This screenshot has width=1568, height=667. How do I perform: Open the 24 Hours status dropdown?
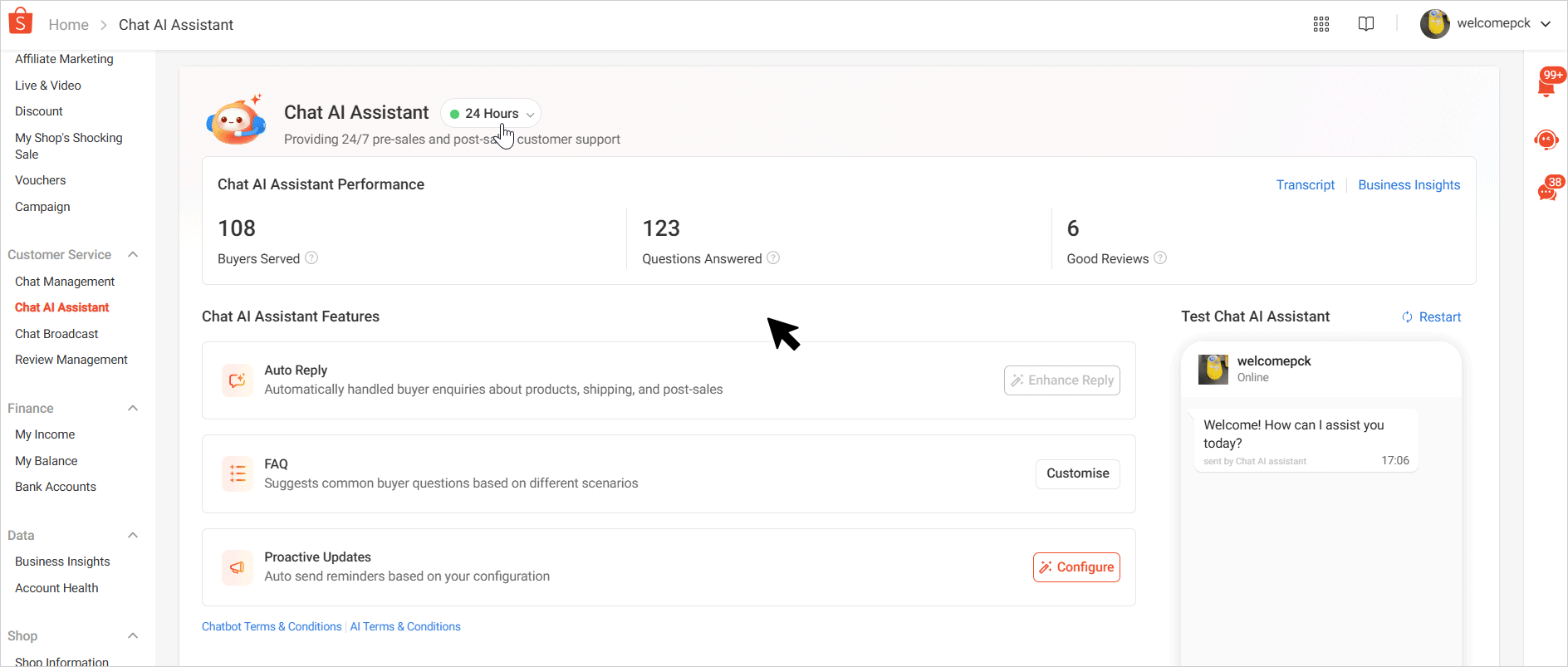pyautogui.click(x=490, y=113)
